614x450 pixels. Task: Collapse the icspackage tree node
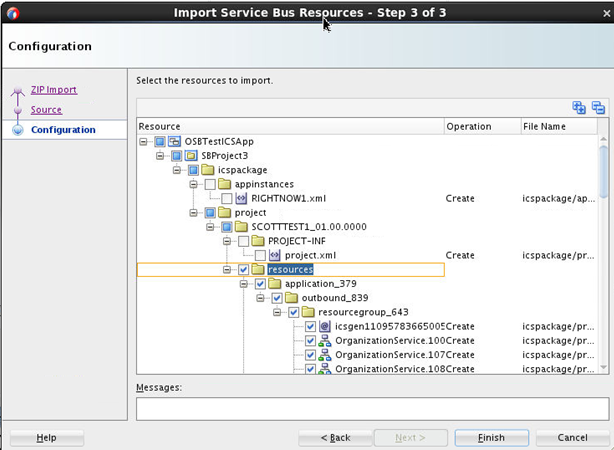click(x=178, y=170)
